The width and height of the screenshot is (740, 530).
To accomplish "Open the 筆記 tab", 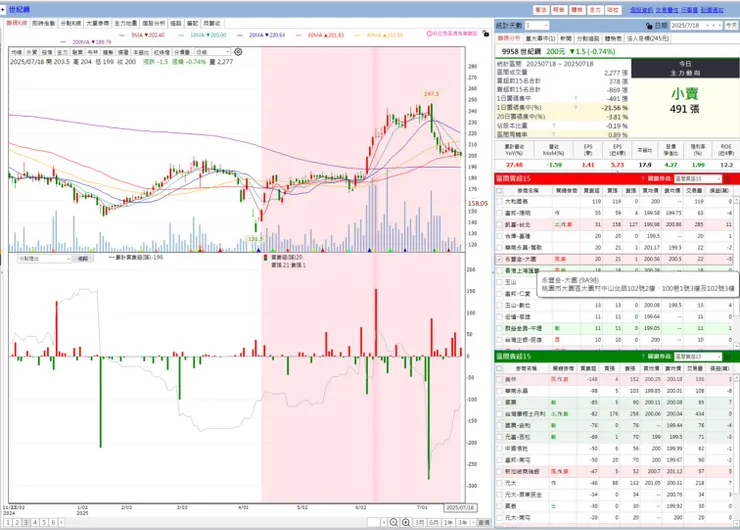I will (192, 23).
